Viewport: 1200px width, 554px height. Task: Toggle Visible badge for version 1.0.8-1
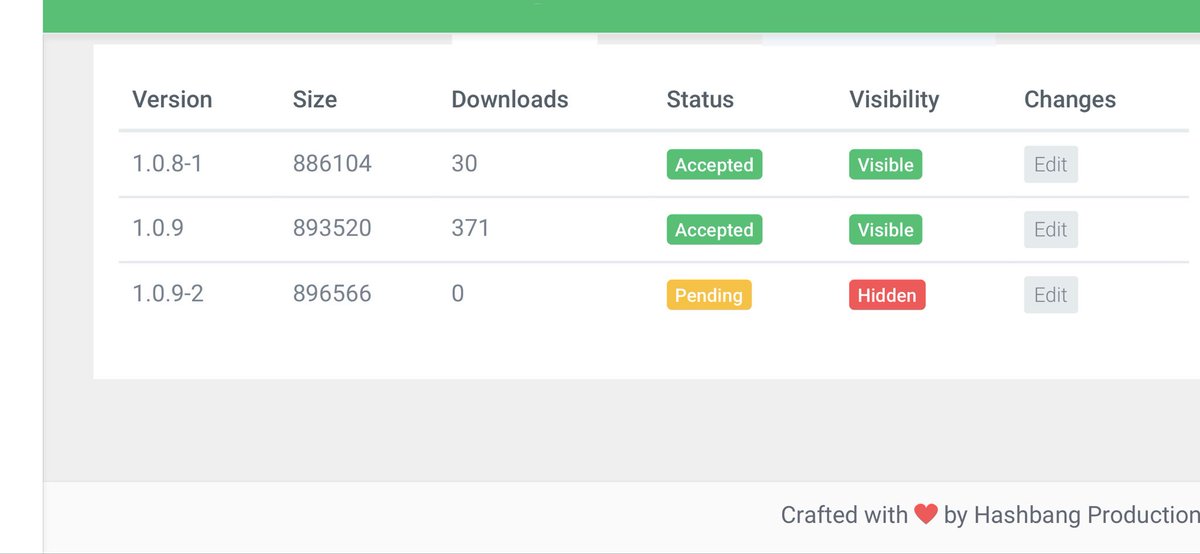[885, 165]
